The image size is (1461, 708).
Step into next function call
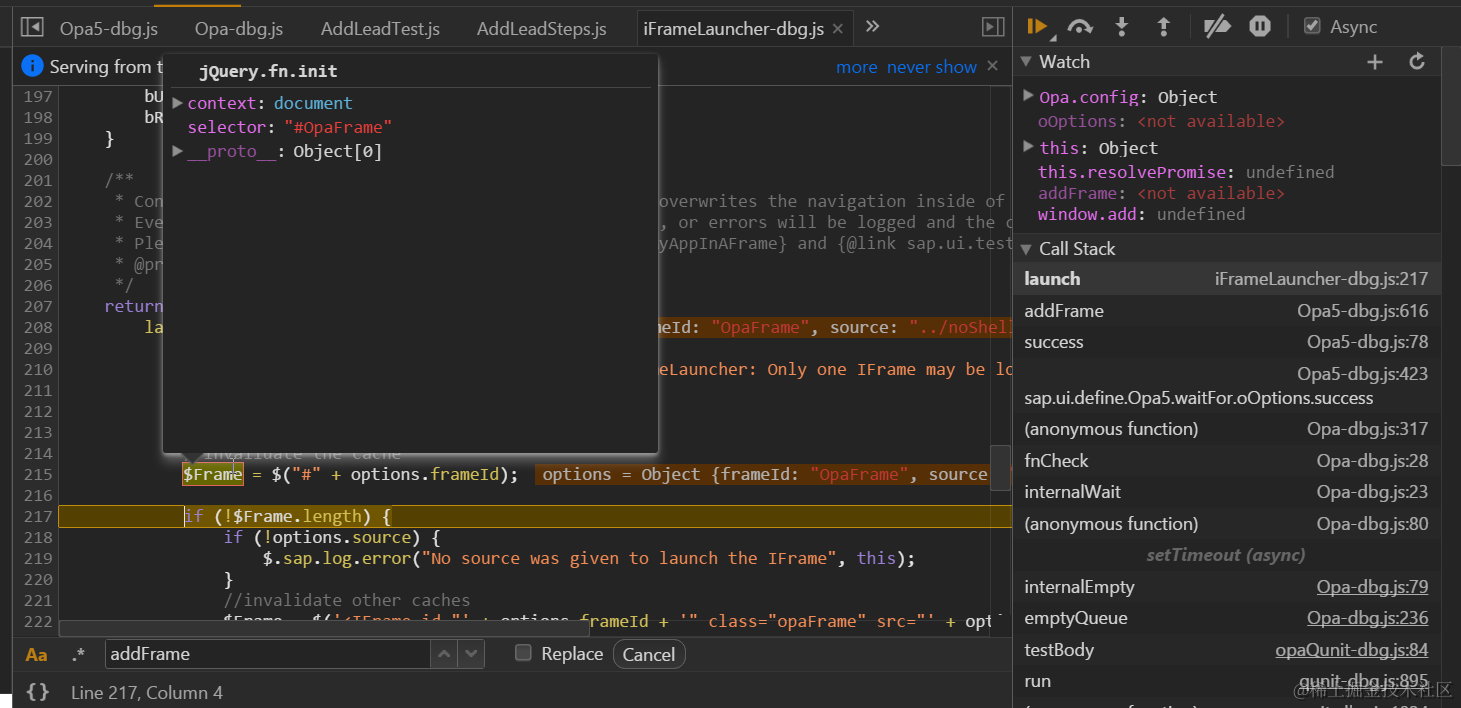pos(1122,27)
